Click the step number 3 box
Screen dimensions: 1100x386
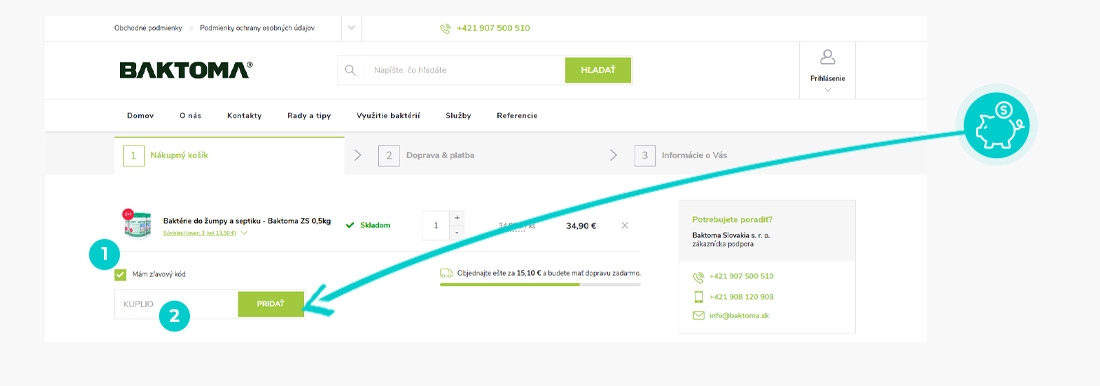tap(645, 155)
